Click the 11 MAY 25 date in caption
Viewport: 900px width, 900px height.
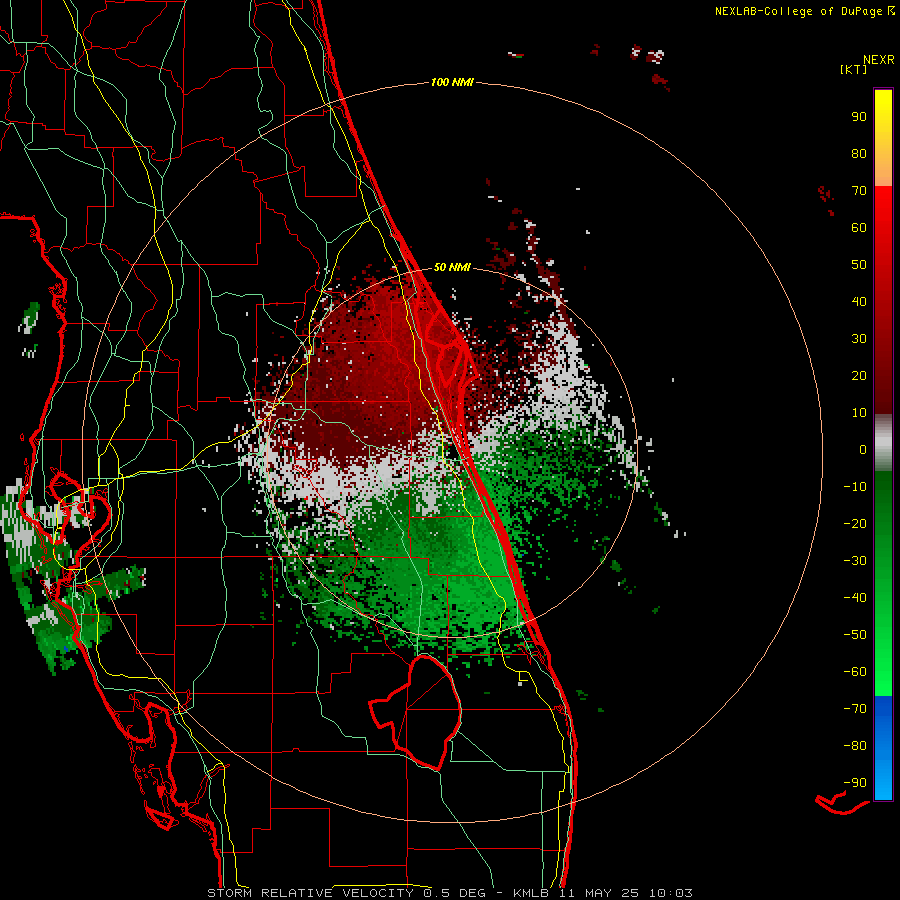pyautogui.click(x=598, y=893)
